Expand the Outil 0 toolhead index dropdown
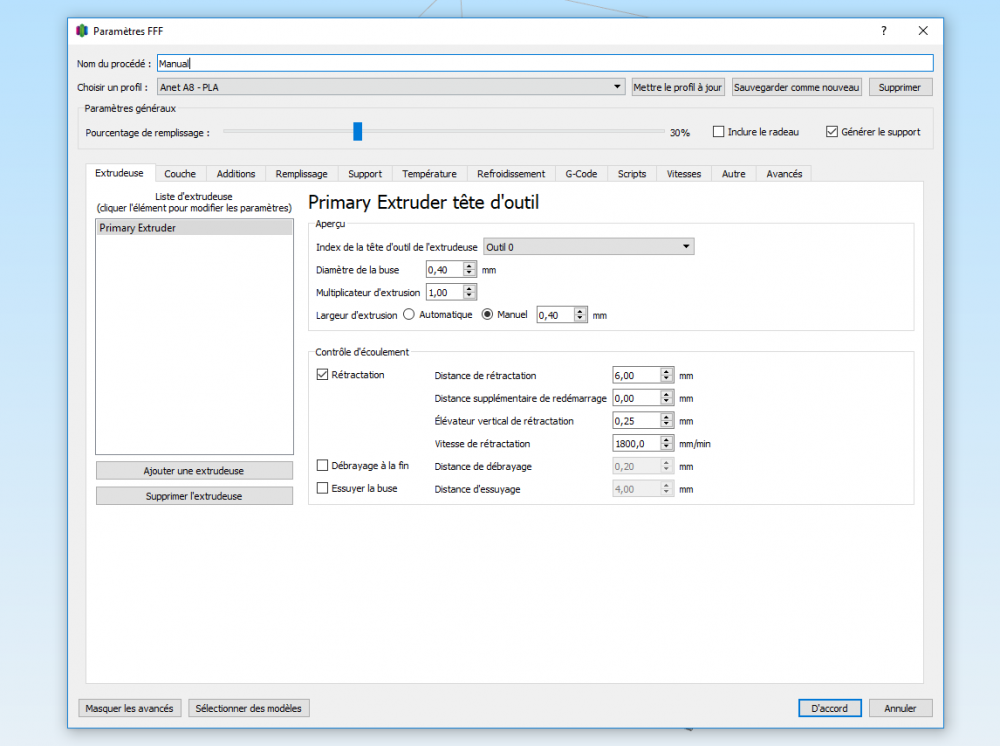Image resolution: width=1000 pixels, height=746 pixels. click(589, 247)
